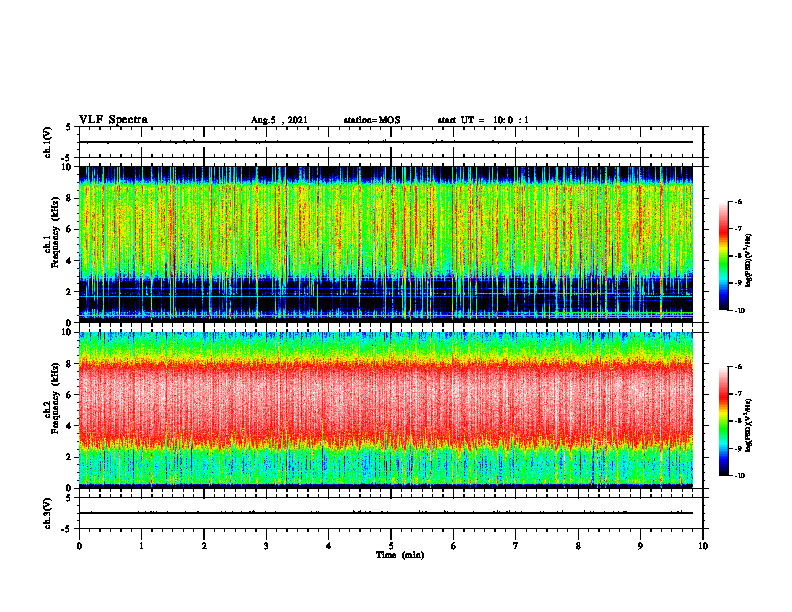This screenshot has height=612, width=792.
Task: Click the ch.2 colorbar "-6" tick label
Action: pyautogui.click(x=738, y=367)
